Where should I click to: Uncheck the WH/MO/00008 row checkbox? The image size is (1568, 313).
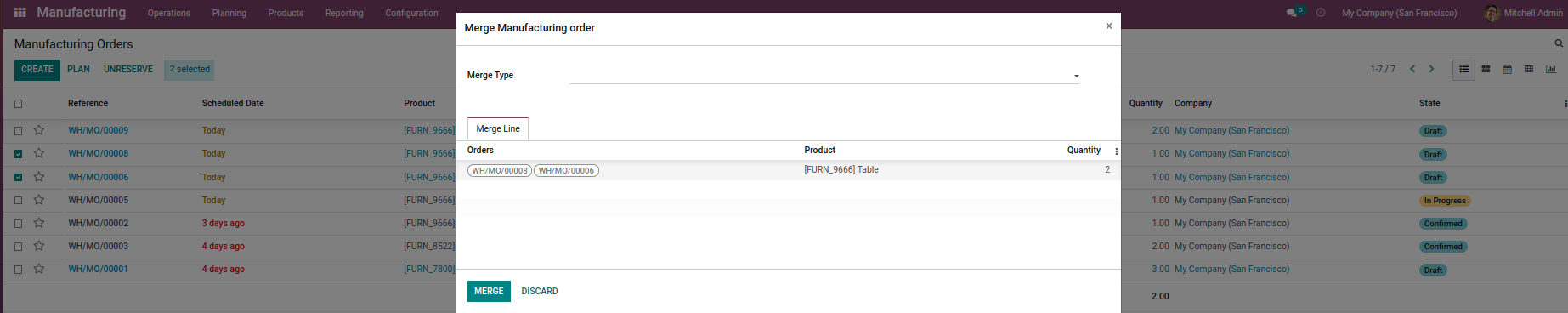click(18, 154)
